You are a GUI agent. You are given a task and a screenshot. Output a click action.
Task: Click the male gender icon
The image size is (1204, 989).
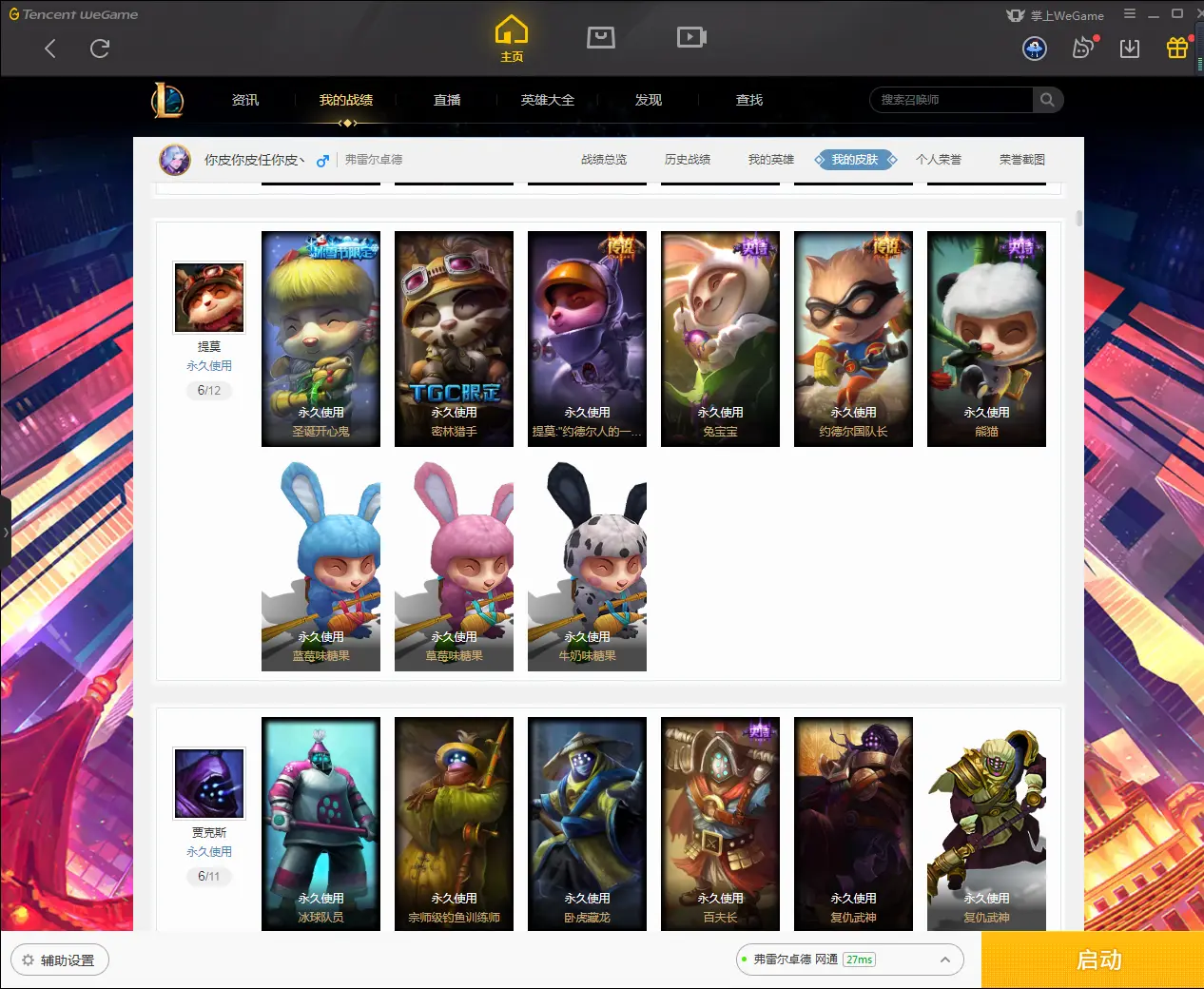[323, 161]
